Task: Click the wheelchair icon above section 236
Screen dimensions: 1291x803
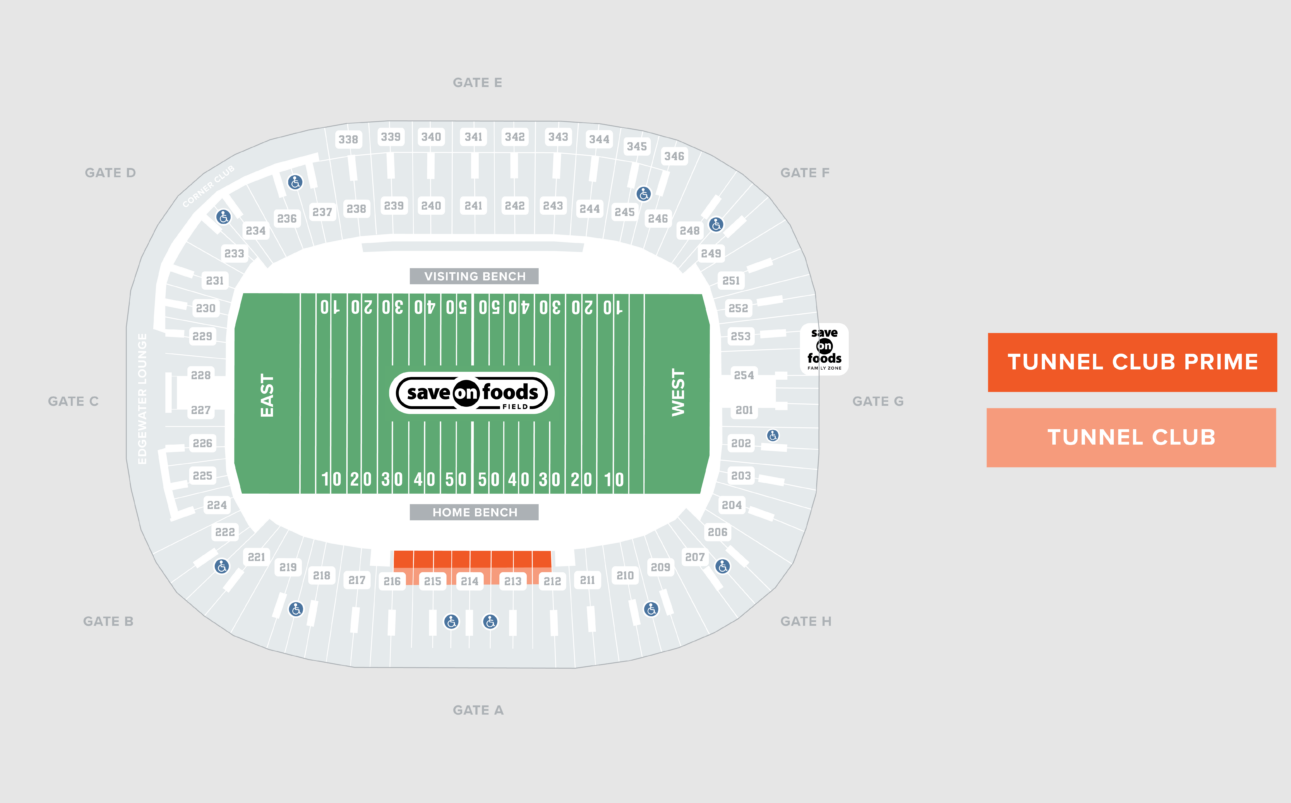Action: click(295, 182)
